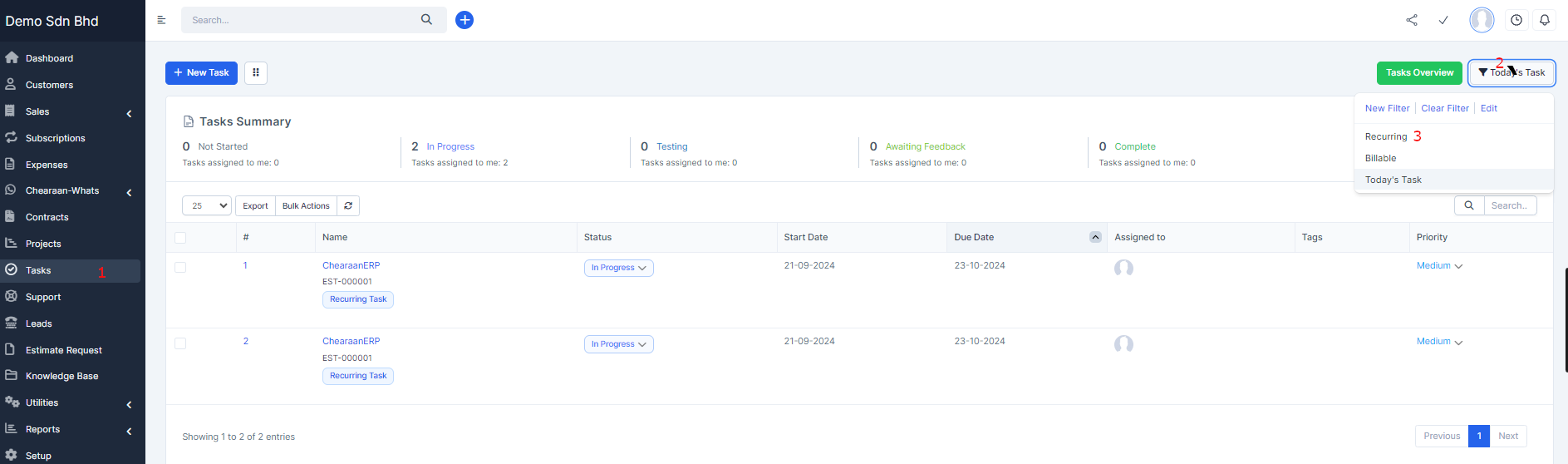Check the checkbox for task 2
This screenshot has width=1568, height=464.
click(180, 343)
